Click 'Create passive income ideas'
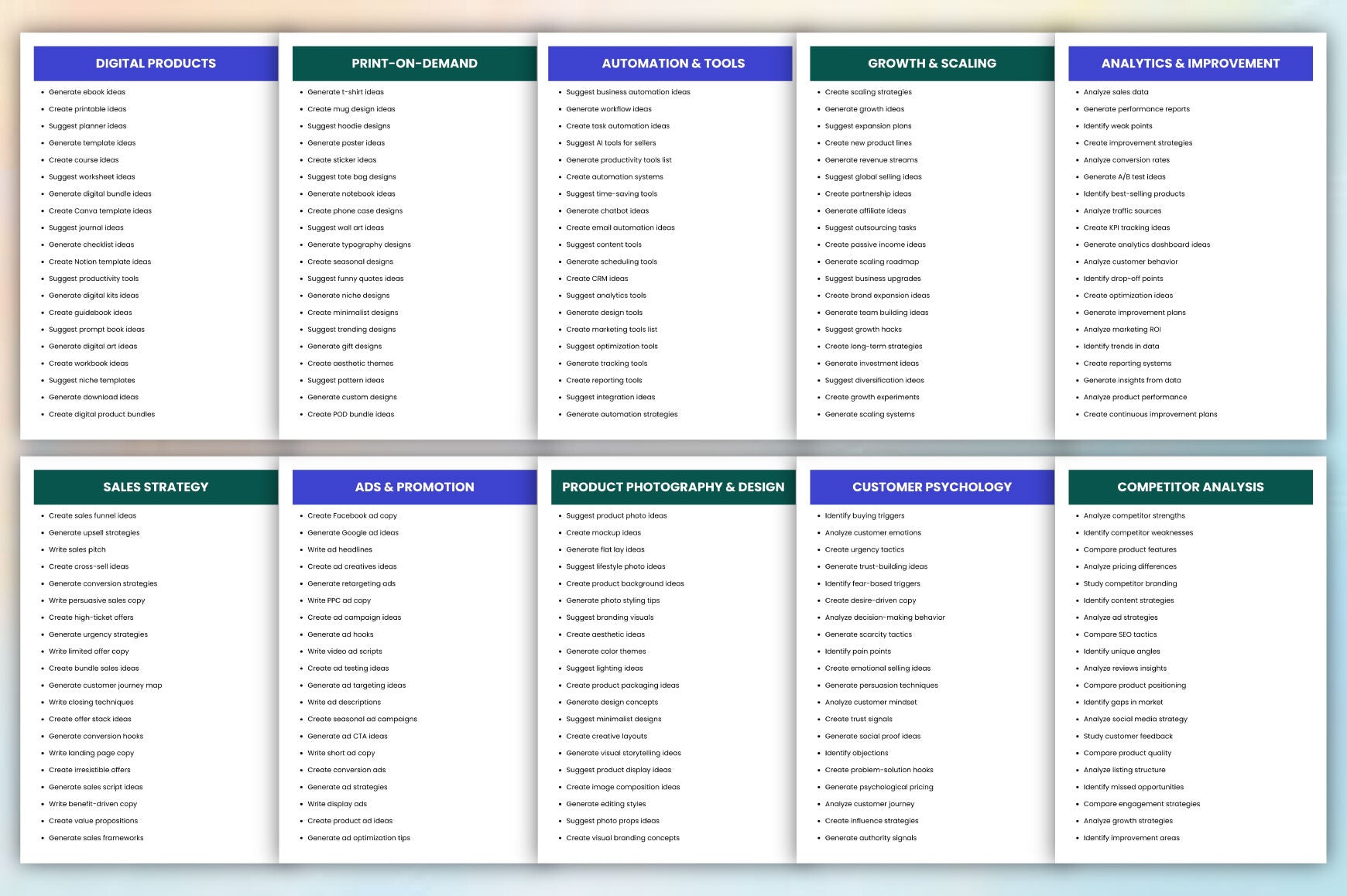 click(x=876, y=245)
